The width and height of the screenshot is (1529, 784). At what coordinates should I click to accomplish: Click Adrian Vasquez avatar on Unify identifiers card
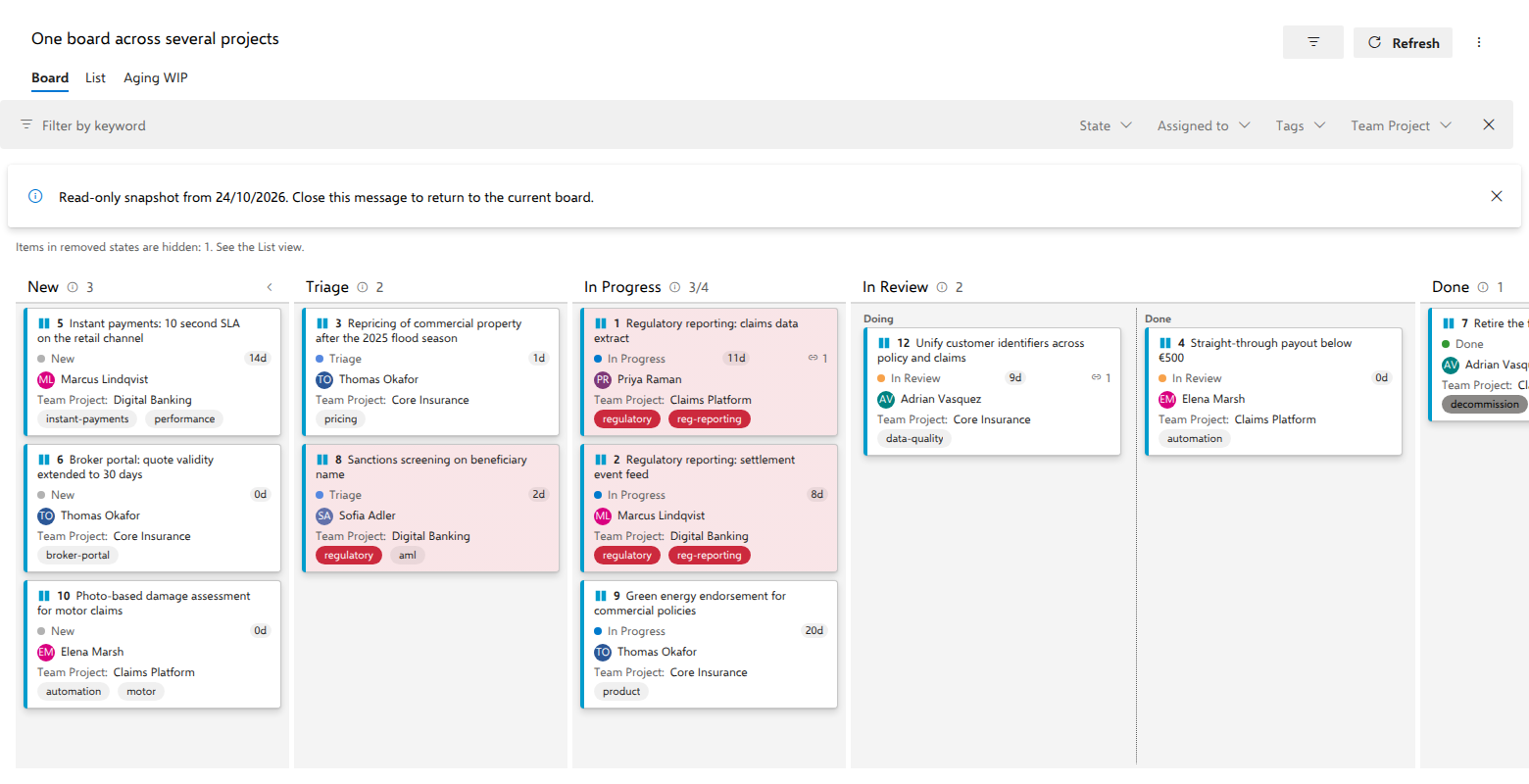pos(886,399)
